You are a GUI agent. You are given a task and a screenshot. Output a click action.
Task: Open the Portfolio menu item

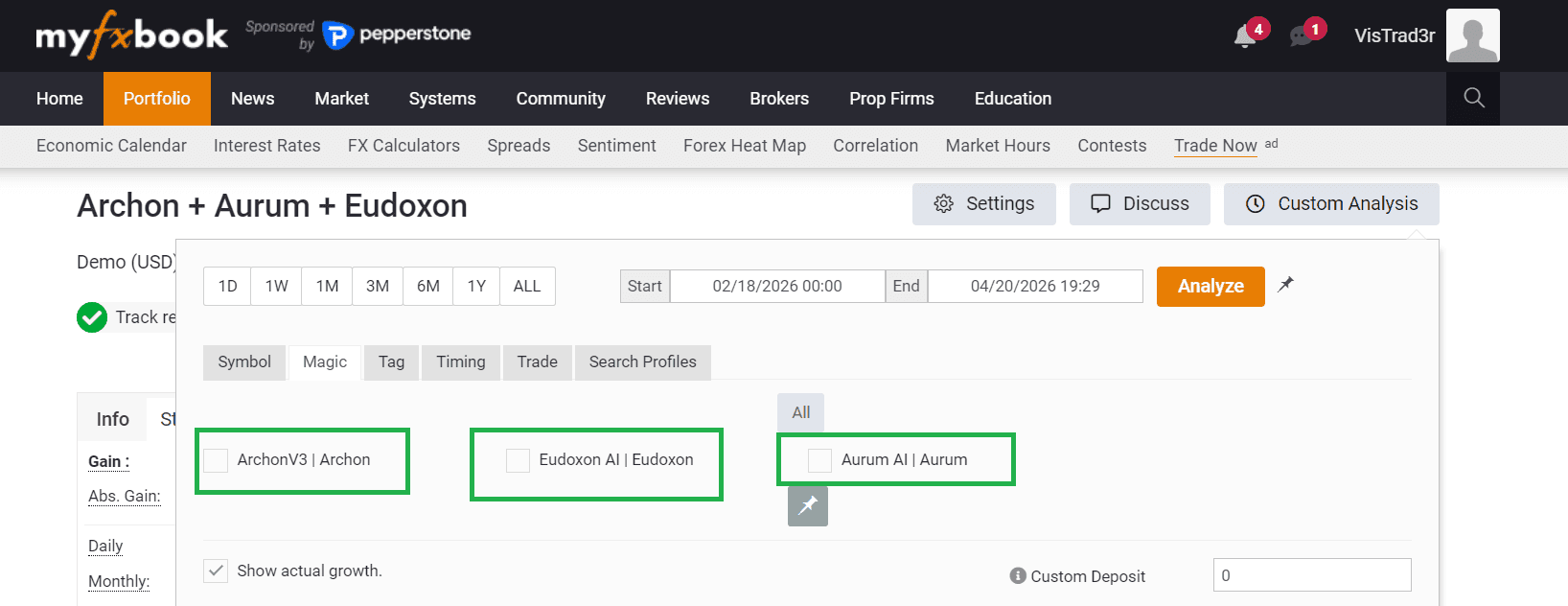coord(157,99)
